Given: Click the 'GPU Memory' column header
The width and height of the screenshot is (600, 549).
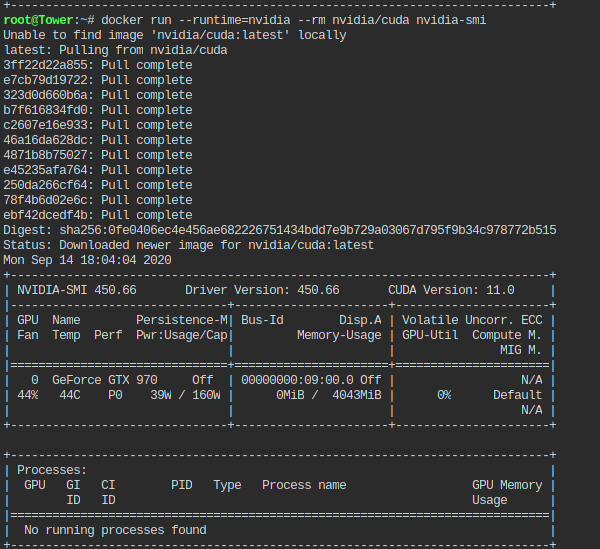Looking at the screenshot, I should 507,485.
